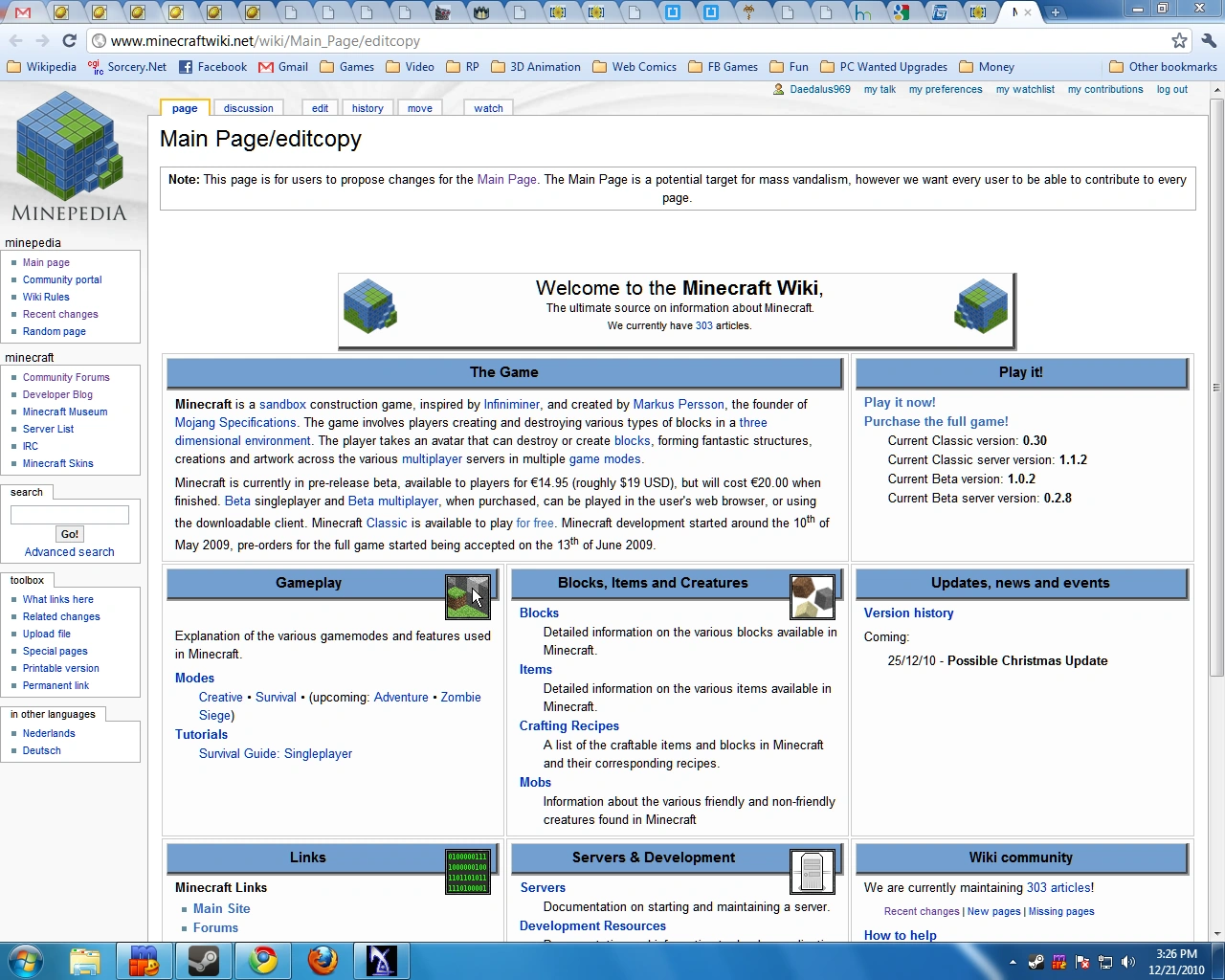Launch Windows Explorer from the taskbar
This screenshot has width=1225, height=980.
(85, 960)
